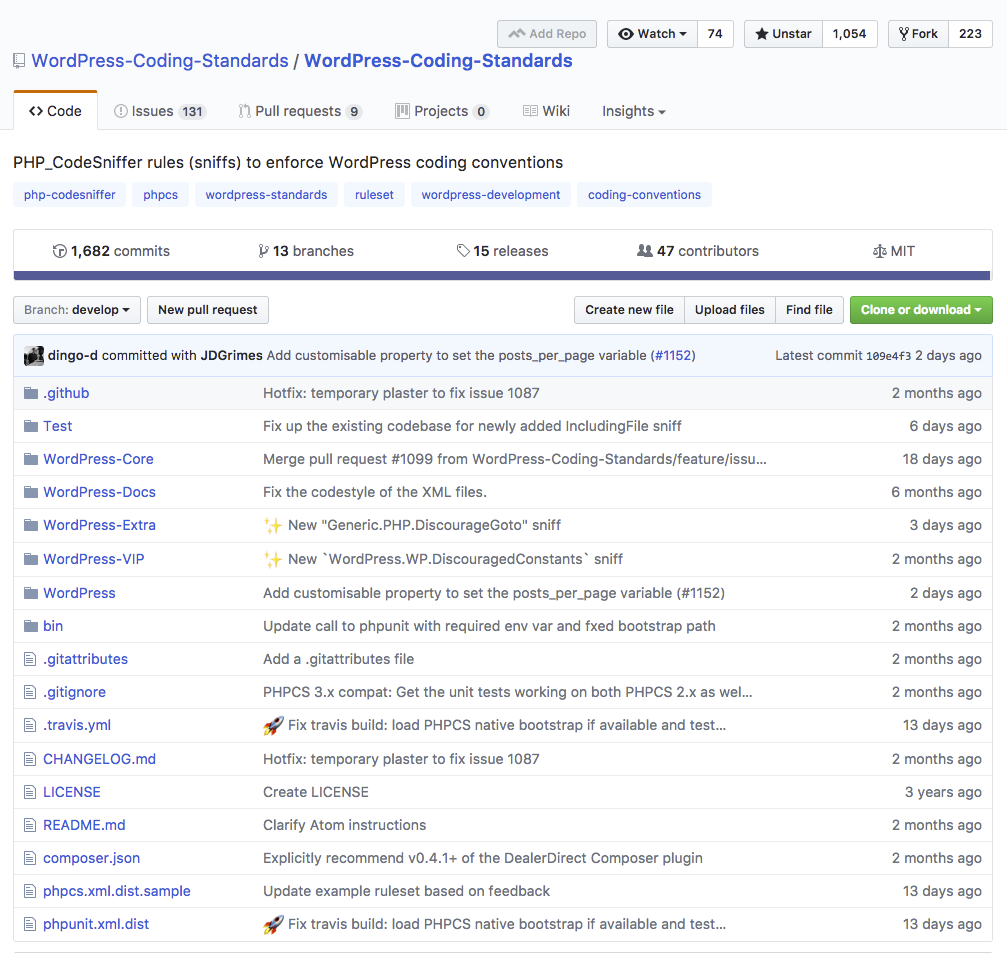Click the WordPress-Core folder icon
The width and height of the screenshot is (1007, 953).
(31, 459)
